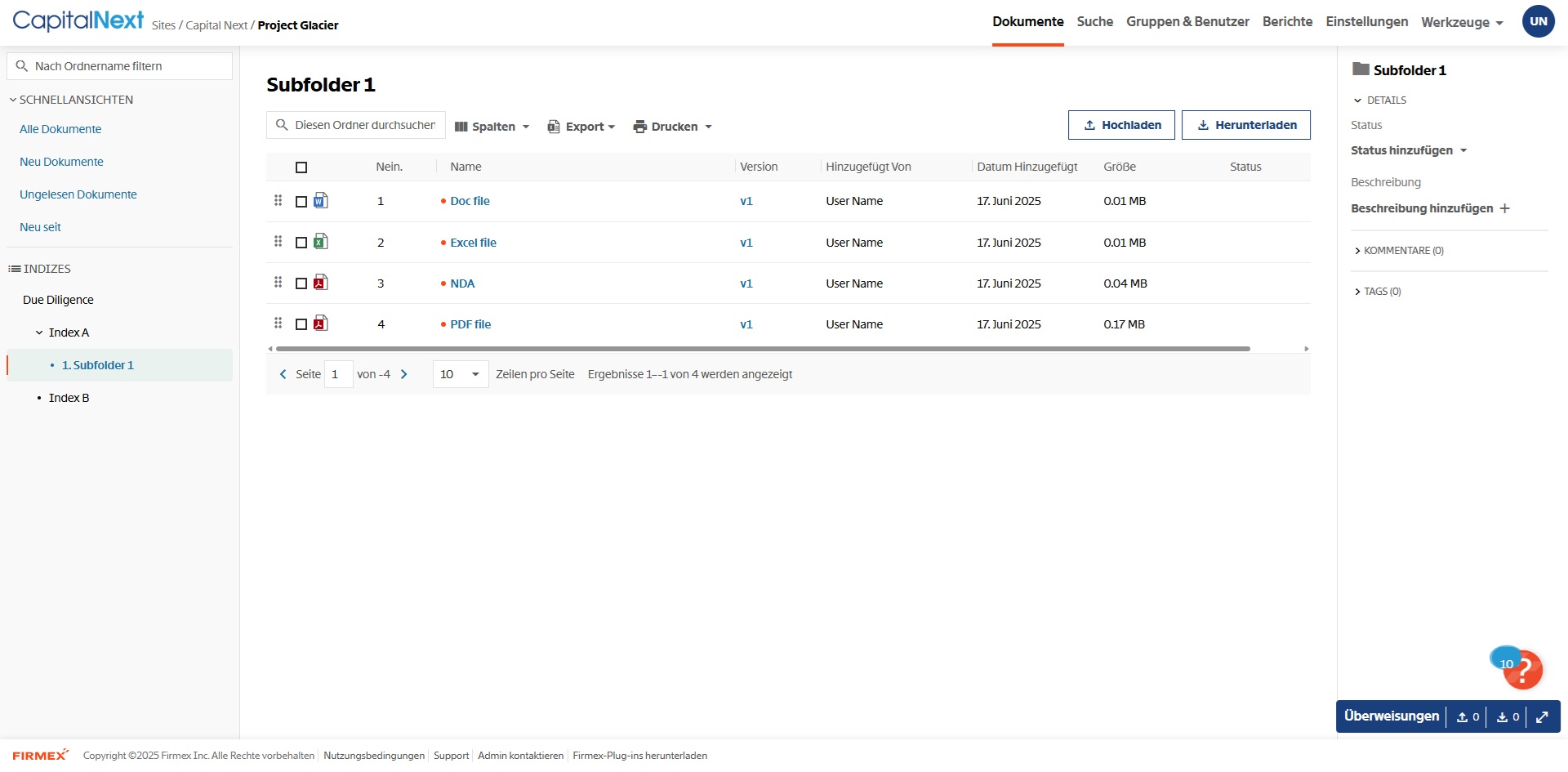Click the Hochladen upload button
The width and height of the screenshot is (1568, 772).
click(1121, 125)
